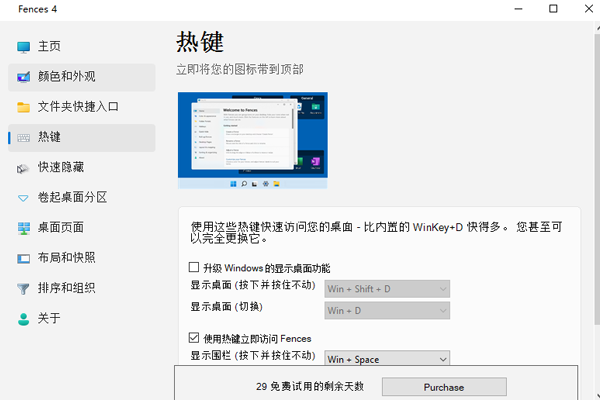
Task: Open the Win + D hotkey dropdown
Action: pyautogui.click(x=387, y=310)
